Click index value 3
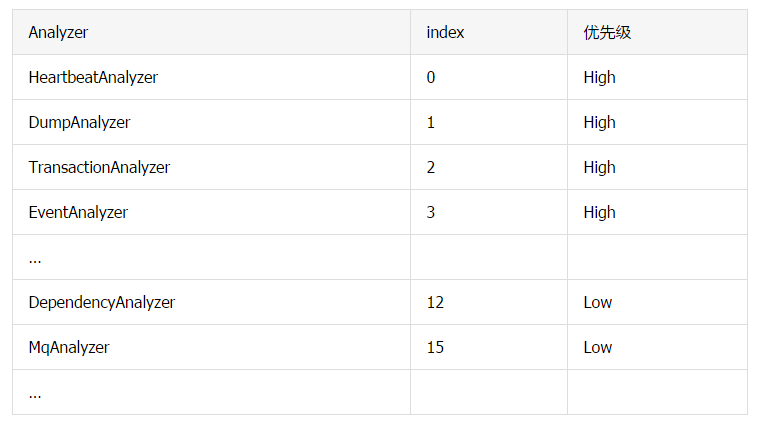767x434 pixels. point(431,212)
